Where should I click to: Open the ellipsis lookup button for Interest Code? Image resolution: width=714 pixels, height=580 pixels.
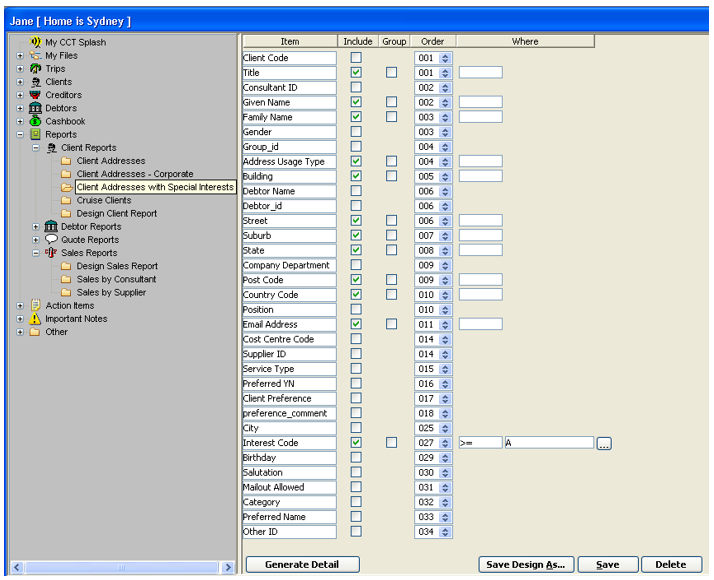point(604,443)
